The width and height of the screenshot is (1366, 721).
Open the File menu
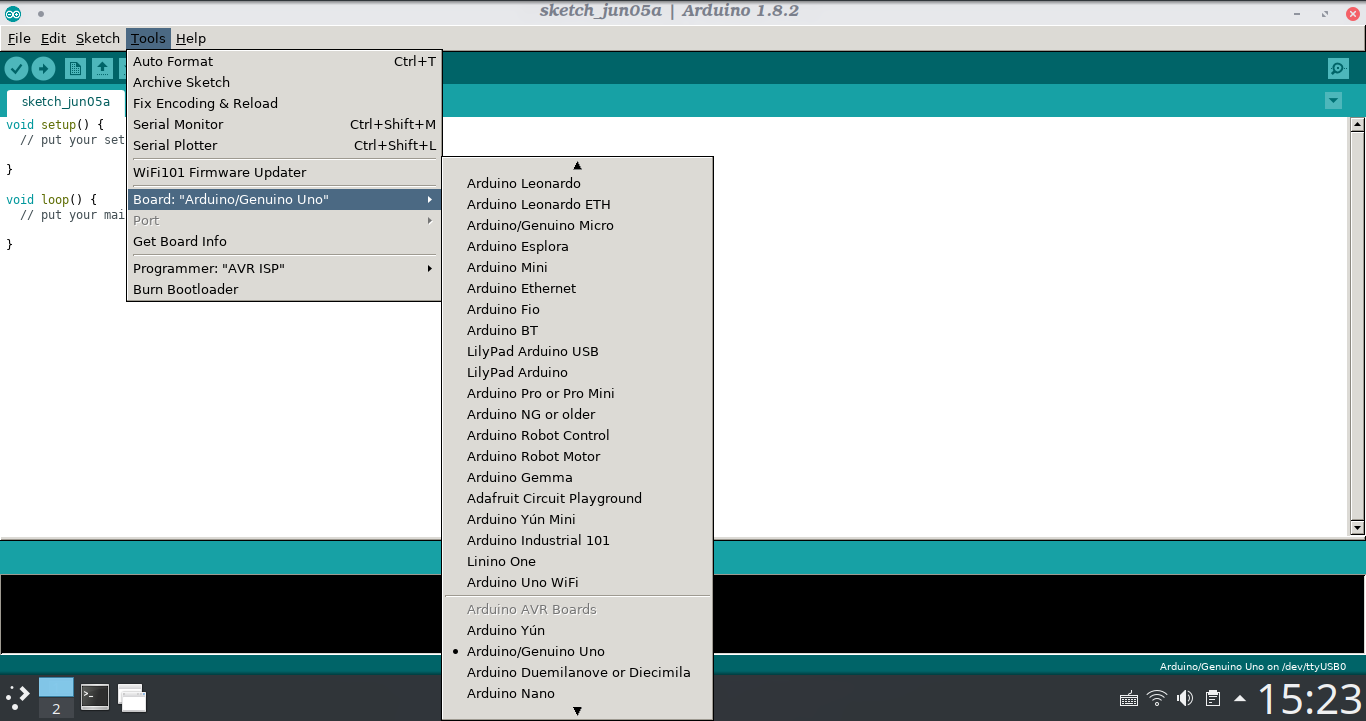pos(19,38)
